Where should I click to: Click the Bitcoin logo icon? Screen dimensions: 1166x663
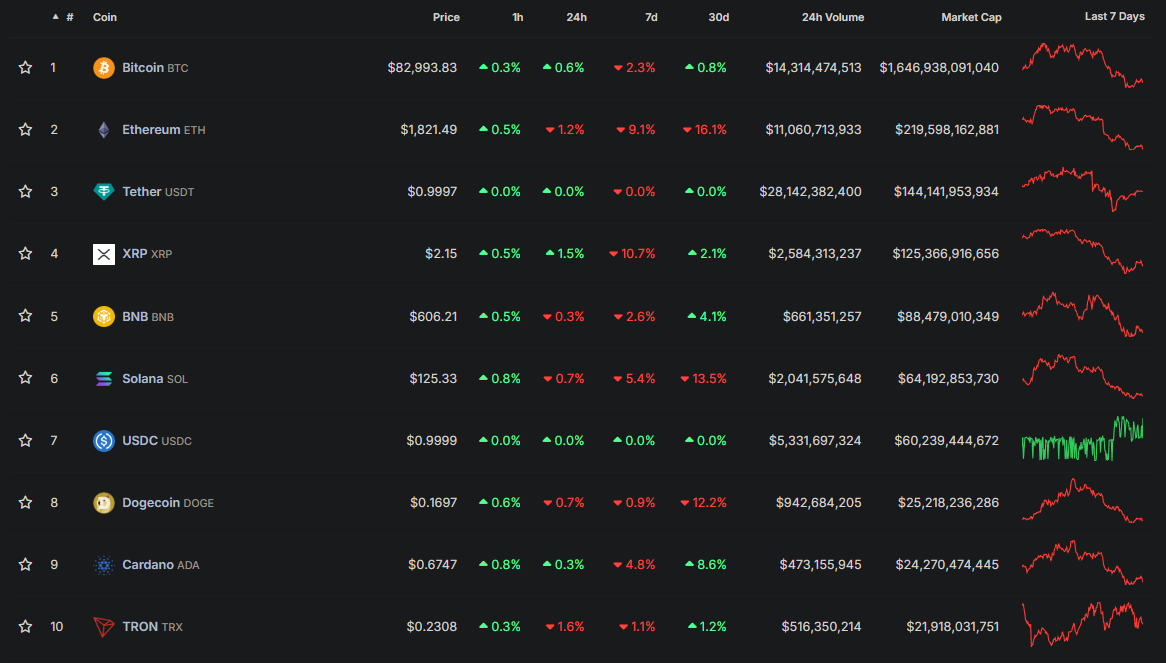pyautogui.click(x=103, y=68)
